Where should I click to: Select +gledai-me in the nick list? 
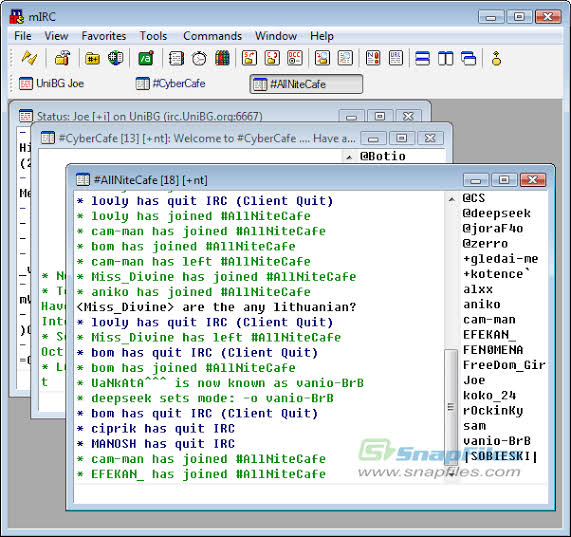tap(500, 258)
